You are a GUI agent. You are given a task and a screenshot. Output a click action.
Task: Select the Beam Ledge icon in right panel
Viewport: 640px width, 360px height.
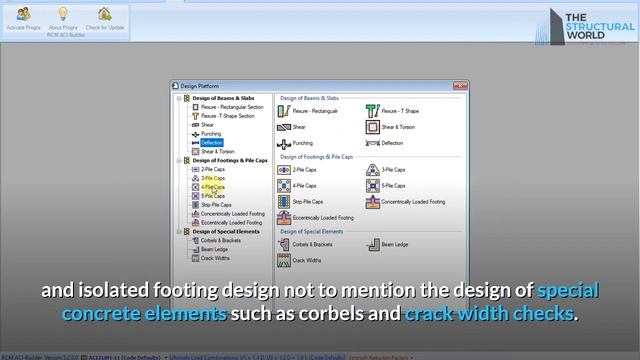click(x=372, y=244)
